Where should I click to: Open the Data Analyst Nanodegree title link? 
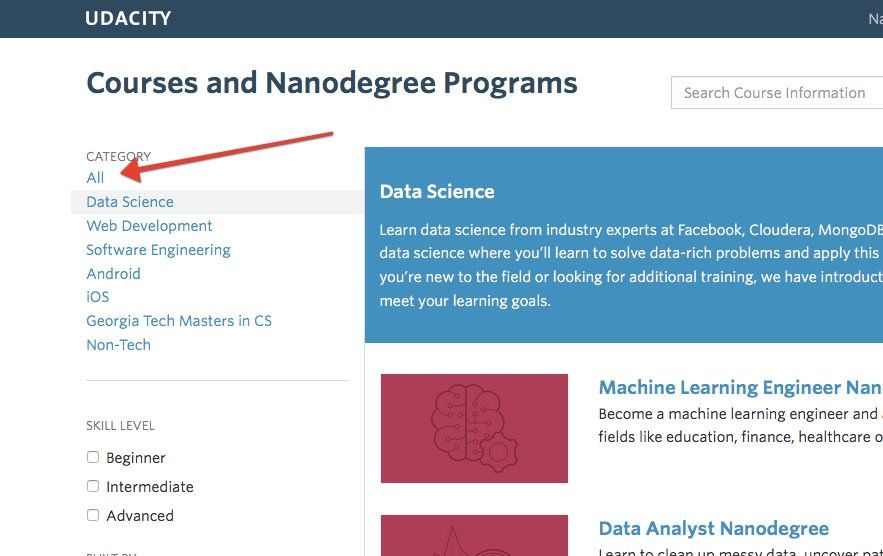coord(713,528)
